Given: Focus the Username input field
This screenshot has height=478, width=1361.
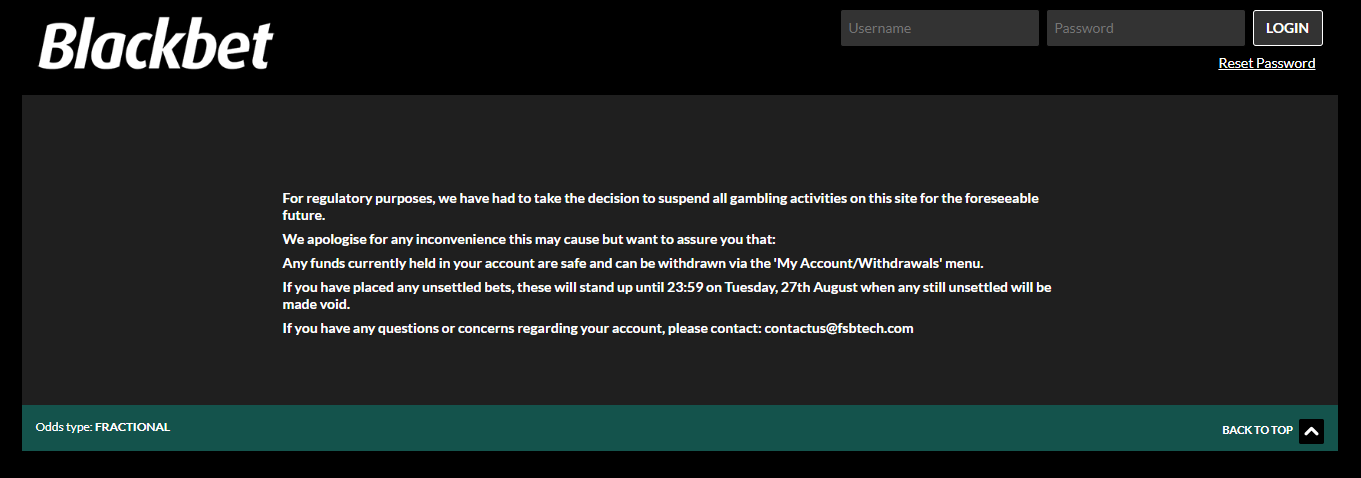Looking at the screenshot, I should [939, 28].
